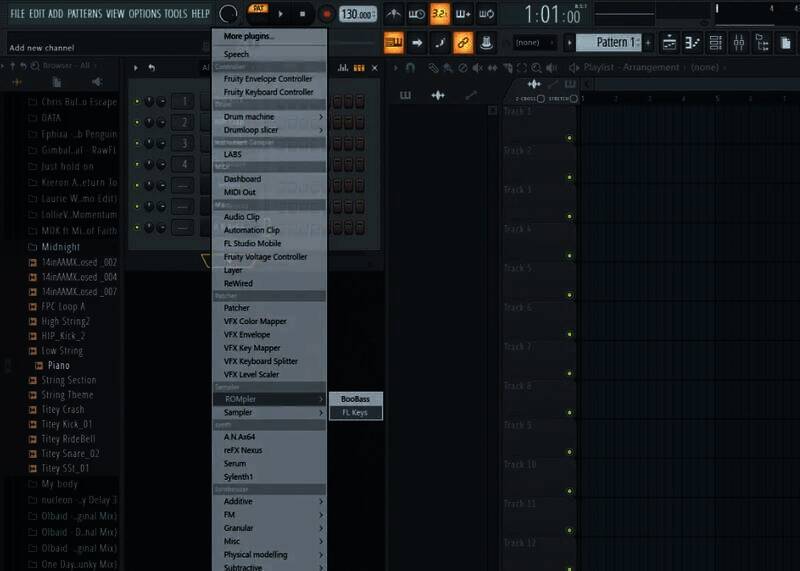Adjust the volume knob on channel 2

pos(161,122)
